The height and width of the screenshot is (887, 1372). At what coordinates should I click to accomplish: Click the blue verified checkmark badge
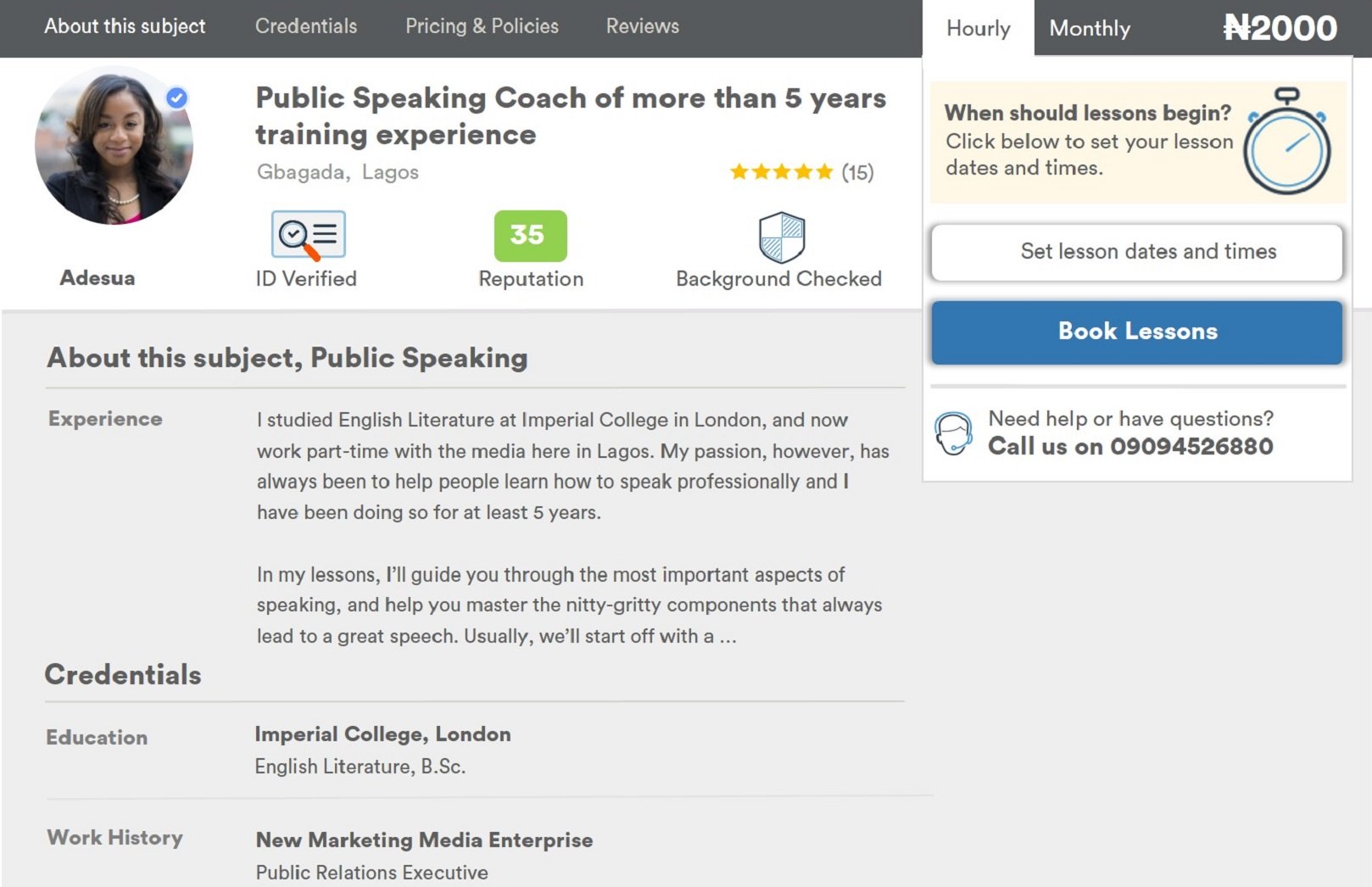(x=176, y=98)
